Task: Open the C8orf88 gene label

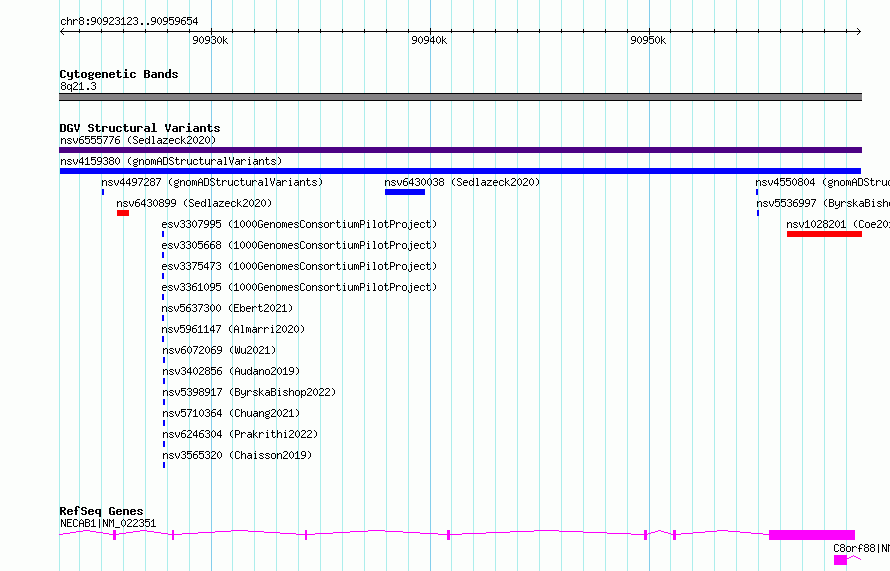Action: [861, 548]
